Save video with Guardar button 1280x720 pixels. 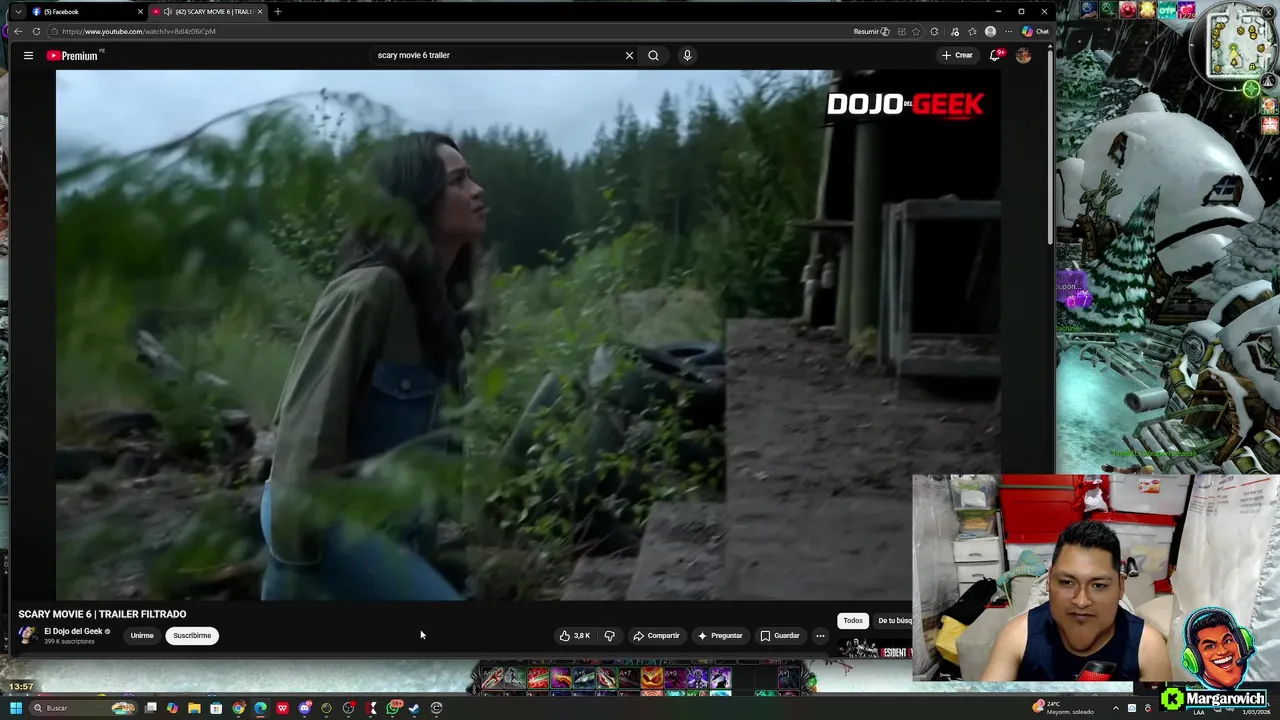780,636
